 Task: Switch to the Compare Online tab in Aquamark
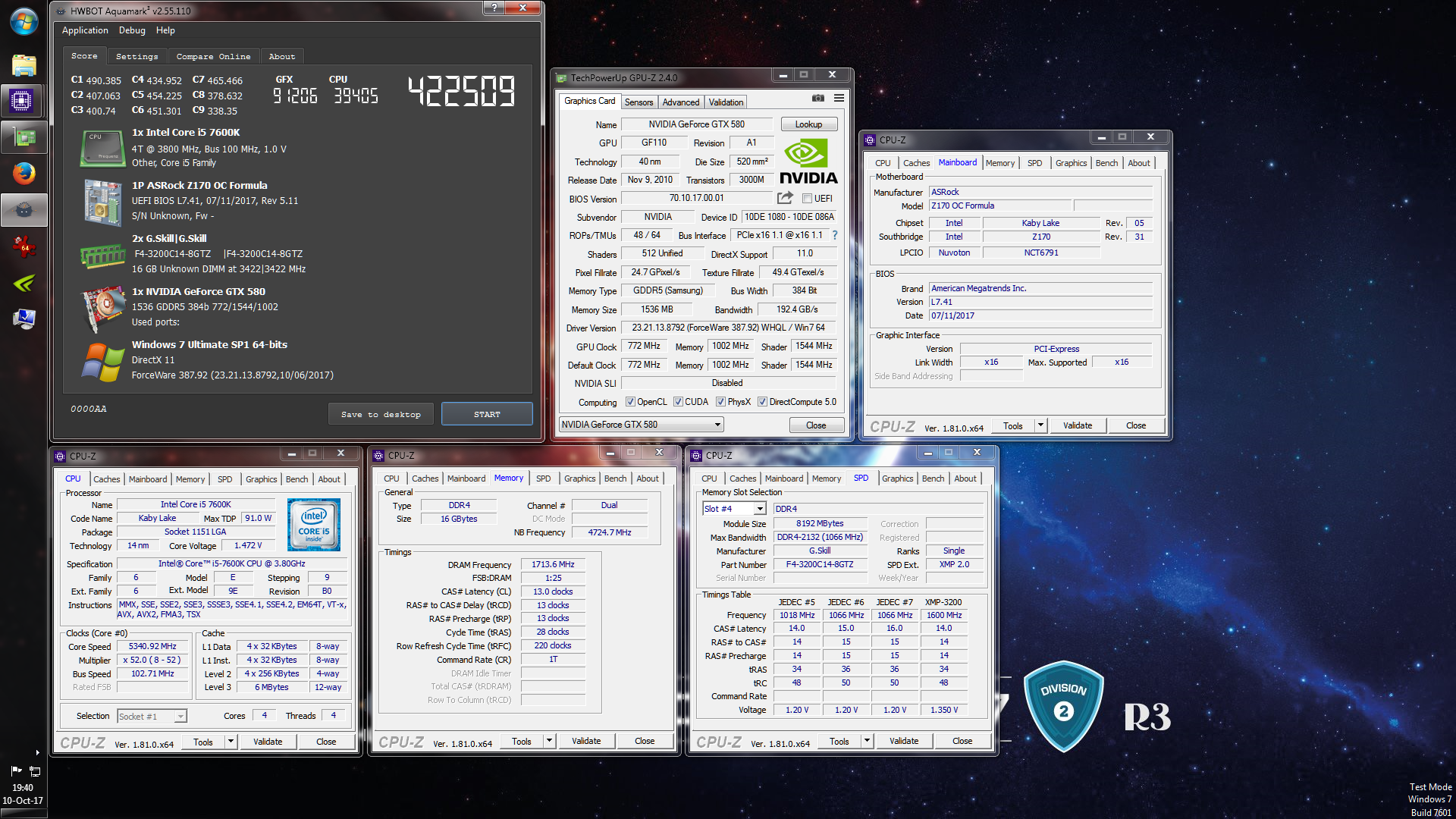pos(213,57)
